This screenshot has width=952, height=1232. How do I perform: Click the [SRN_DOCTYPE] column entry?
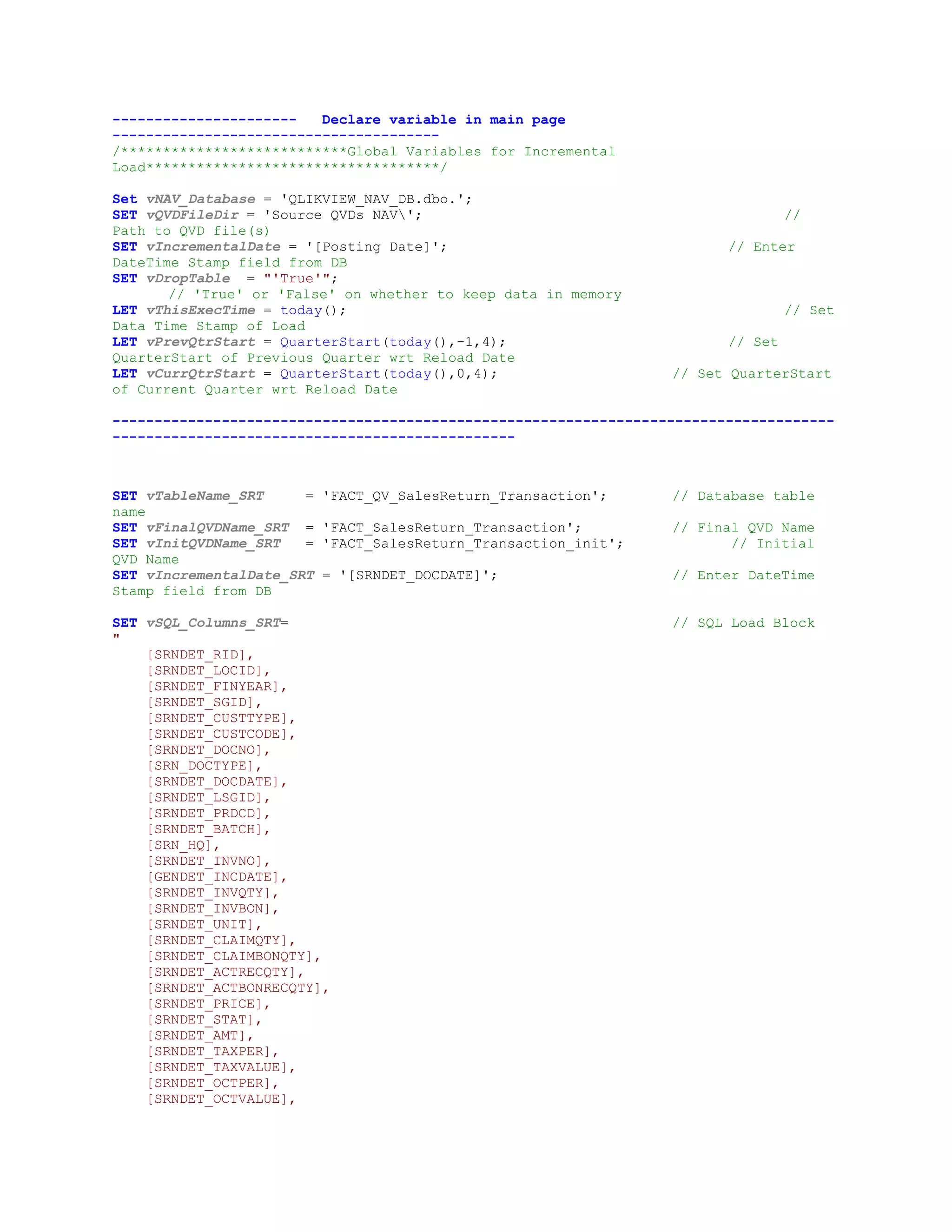pyautogui.click(x=200, y=766)
